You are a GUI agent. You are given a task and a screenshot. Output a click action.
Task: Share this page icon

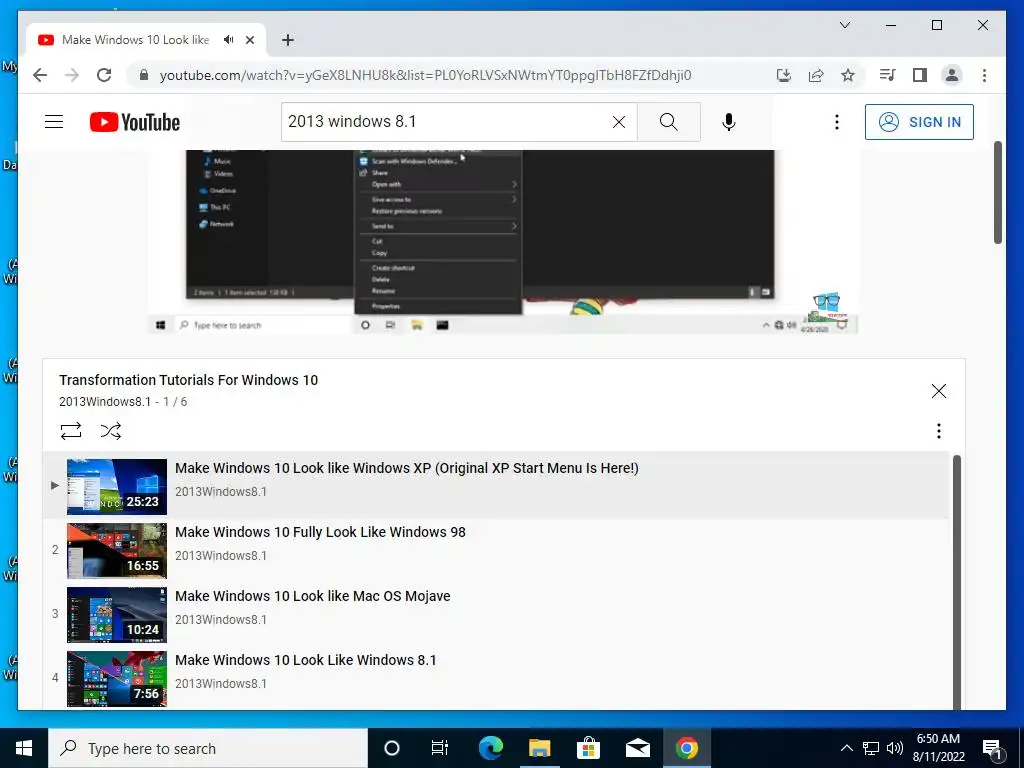coord(816,75)
